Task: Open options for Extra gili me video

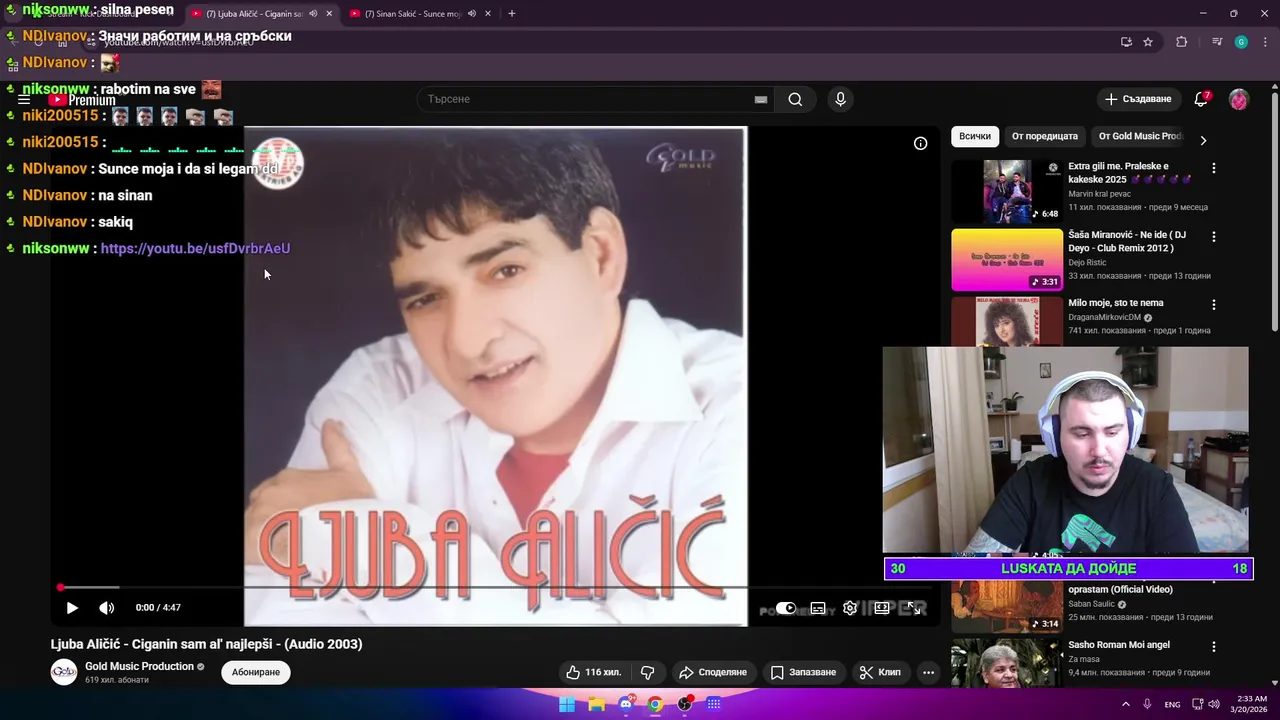Action: tap(1214, 169)
